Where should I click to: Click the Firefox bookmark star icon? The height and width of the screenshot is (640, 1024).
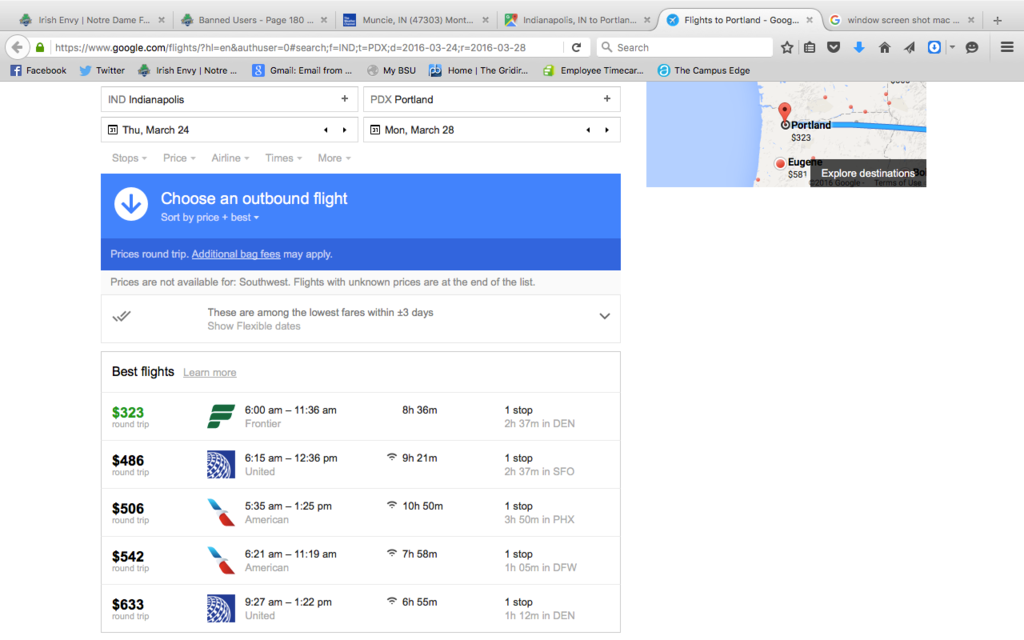pyautogui.click(x=787, y=47)
